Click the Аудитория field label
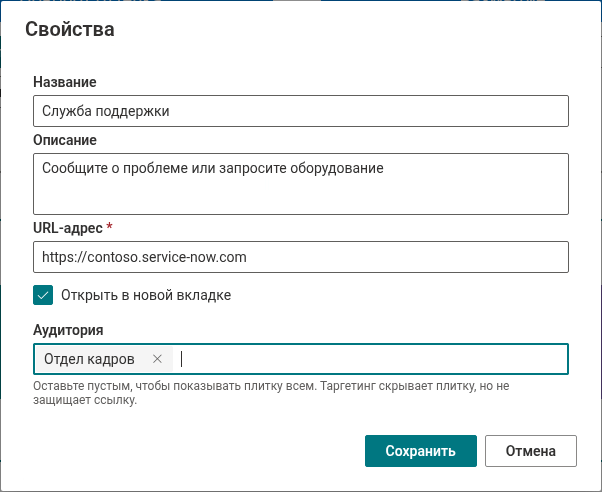 click(x=68, y=330)
